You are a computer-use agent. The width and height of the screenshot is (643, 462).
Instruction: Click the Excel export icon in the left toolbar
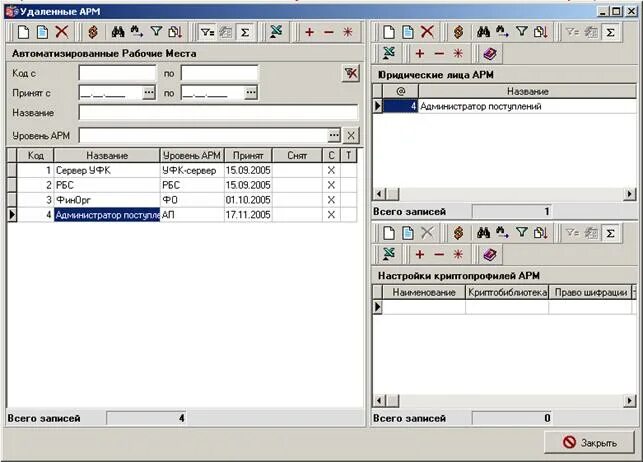pyautogui.click(x=276, y=32)
